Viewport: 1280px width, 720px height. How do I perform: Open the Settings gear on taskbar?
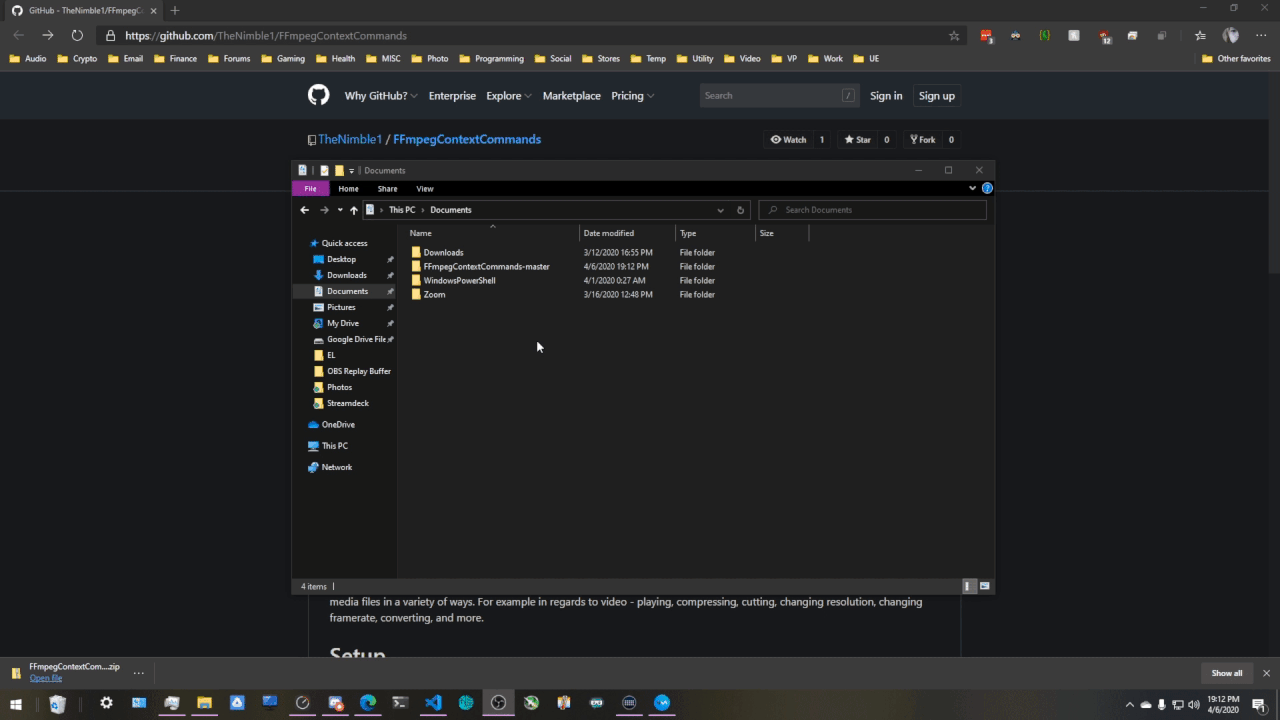tap(106, 703)
